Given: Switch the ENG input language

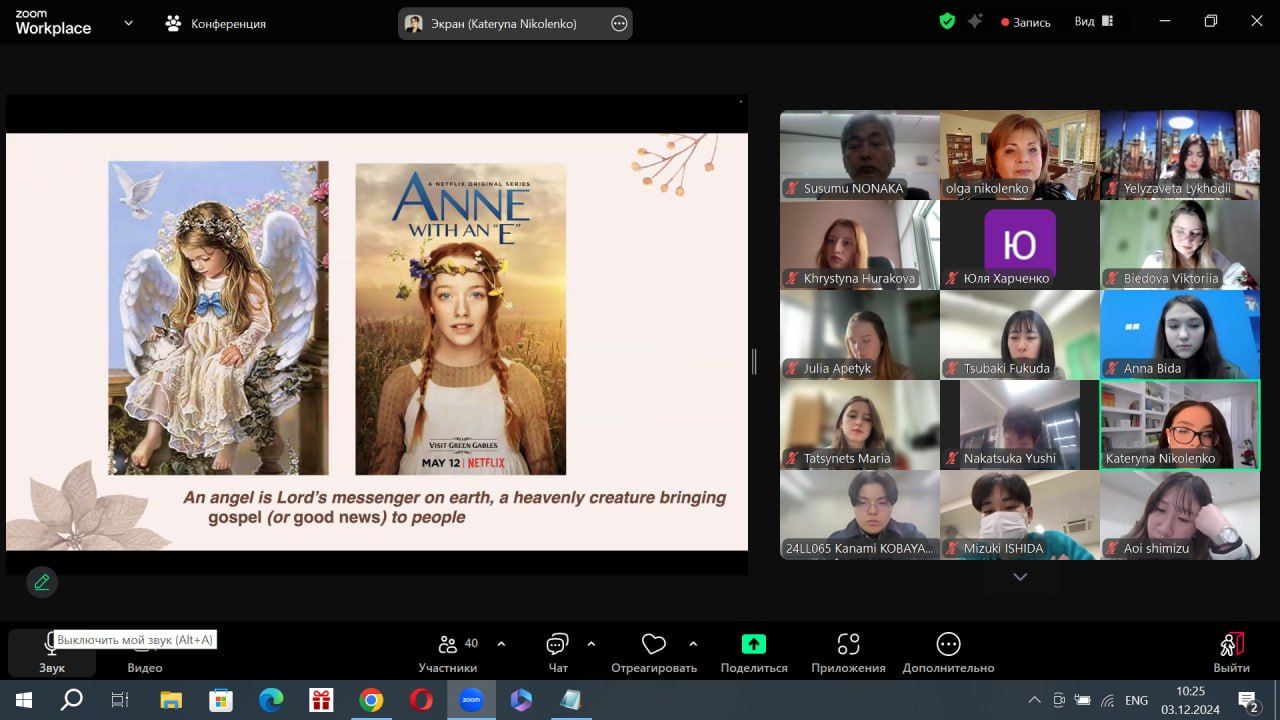Looking at the screenshot, I should 1136,700.
